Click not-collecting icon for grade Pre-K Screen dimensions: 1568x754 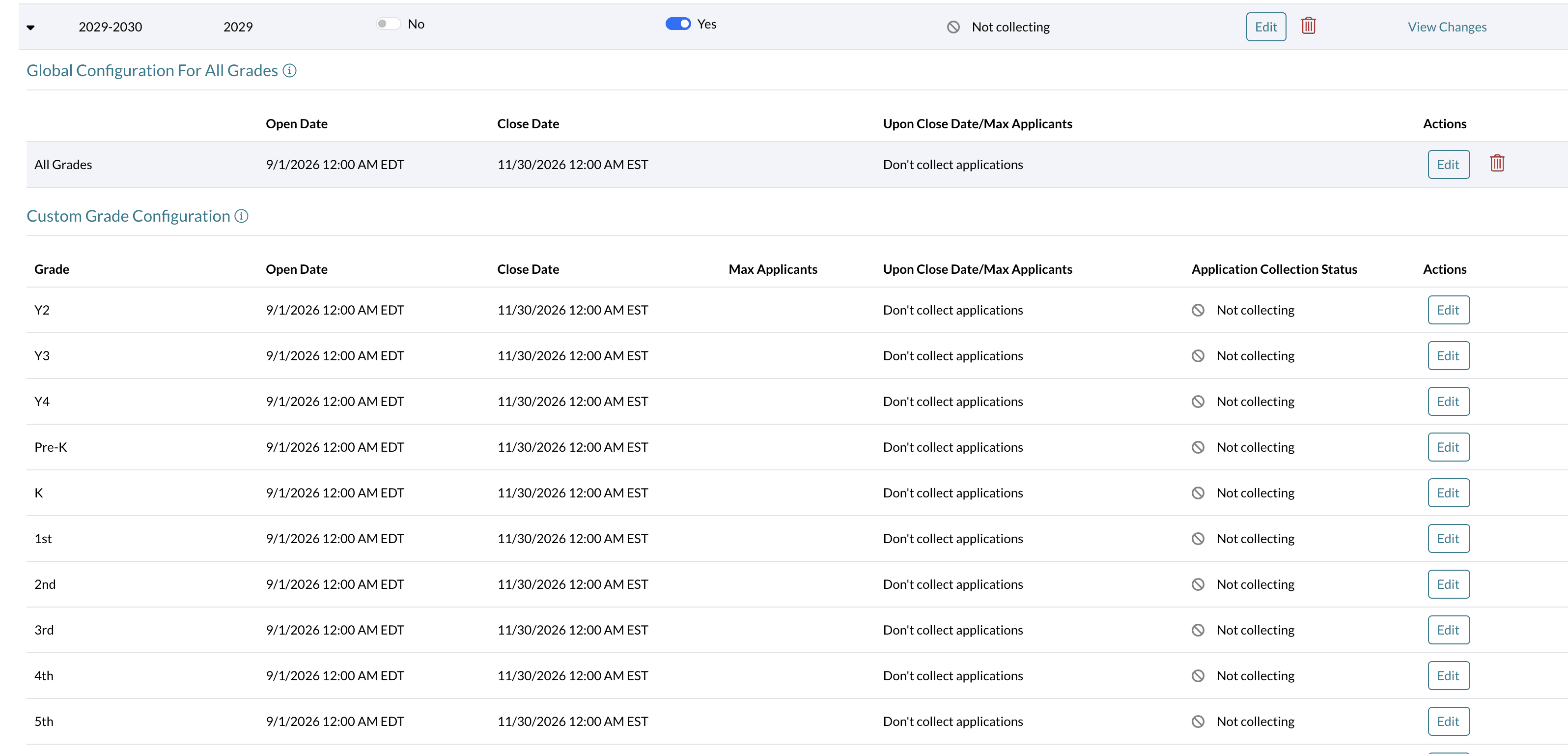coord(1198,447)
